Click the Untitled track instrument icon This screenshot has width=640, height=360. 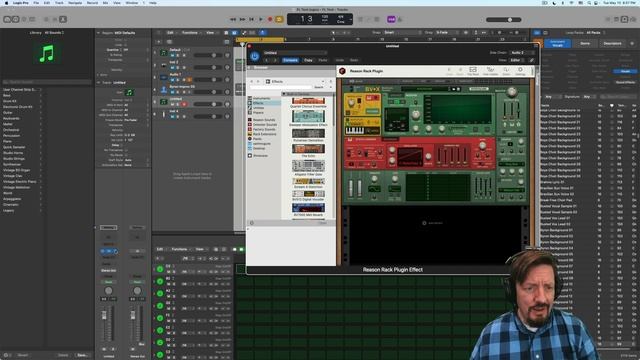[x=164, y=102]
